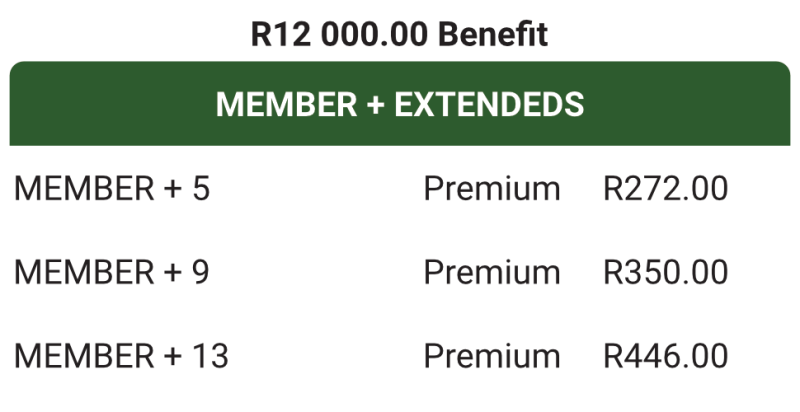This screenshot has height=412, width=800.
Task: Click the R272.00 premium amount
Action: (666, 188)
